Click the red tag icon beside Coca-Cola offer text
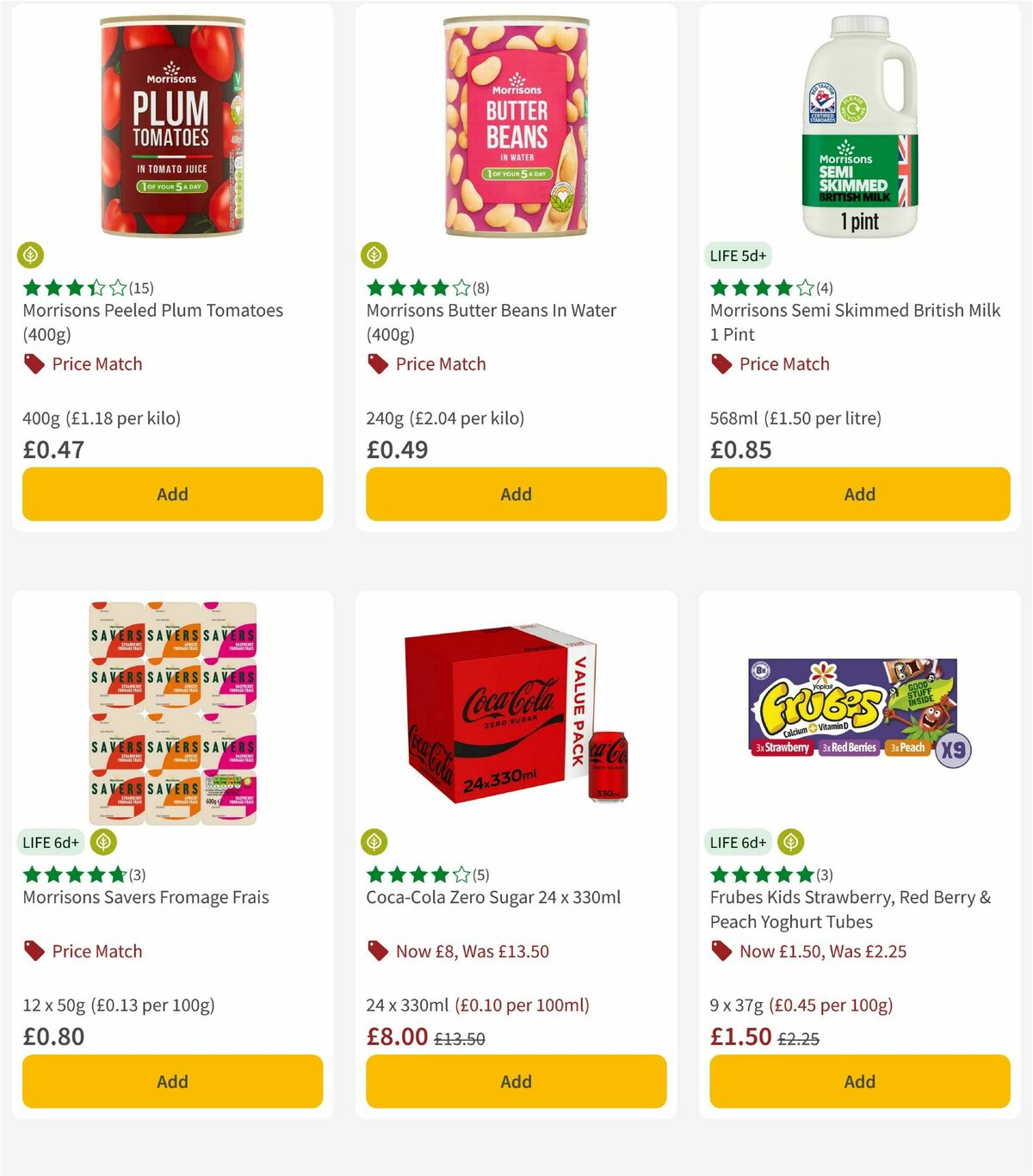Image resolution: width=1033 pixels, height=1176 pixels. (376, 951)
